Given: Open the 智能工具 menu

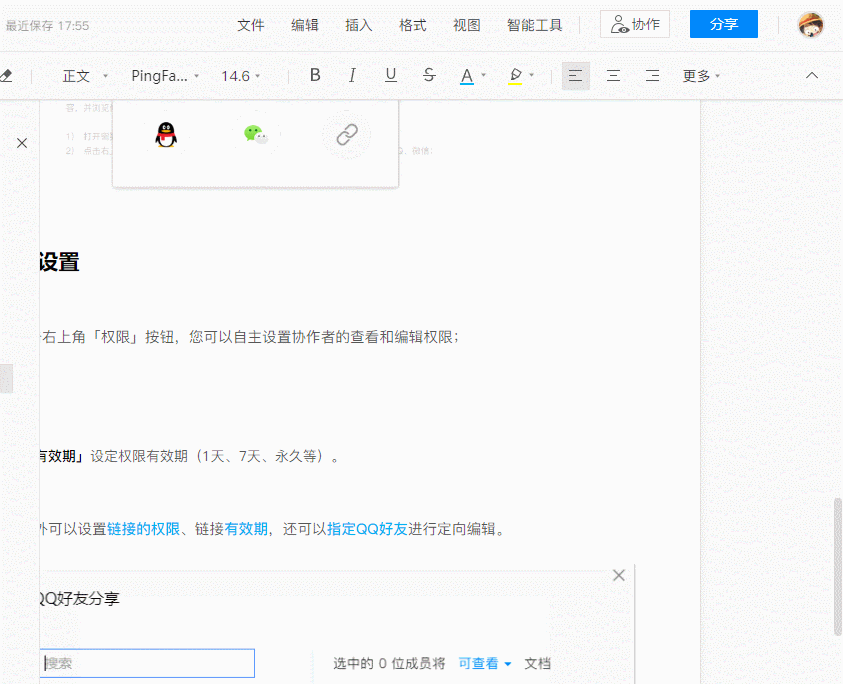Looking at the screenshot, I should (x=534, y=25).
